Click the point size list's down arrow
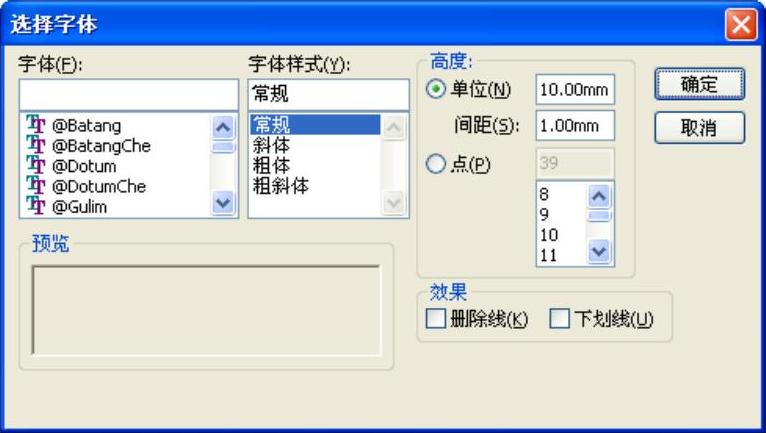 [599, 252]
